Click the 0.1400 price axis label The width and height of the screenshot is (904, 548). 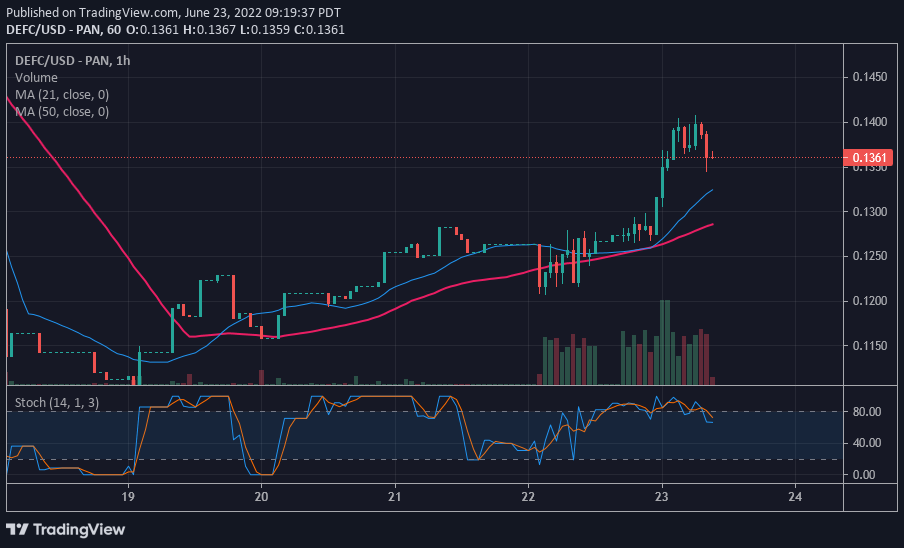tap(870, 122)
